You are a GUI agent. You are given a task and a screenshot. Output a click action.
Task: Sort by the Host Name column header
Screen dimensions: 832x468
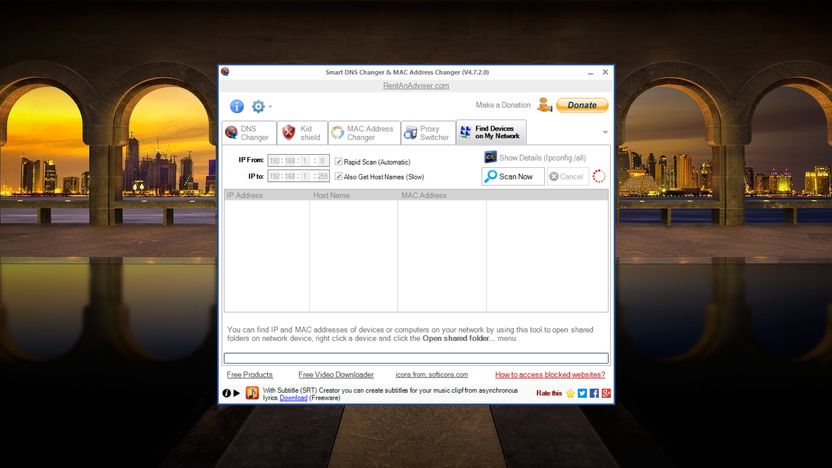[x=353, y=195]
